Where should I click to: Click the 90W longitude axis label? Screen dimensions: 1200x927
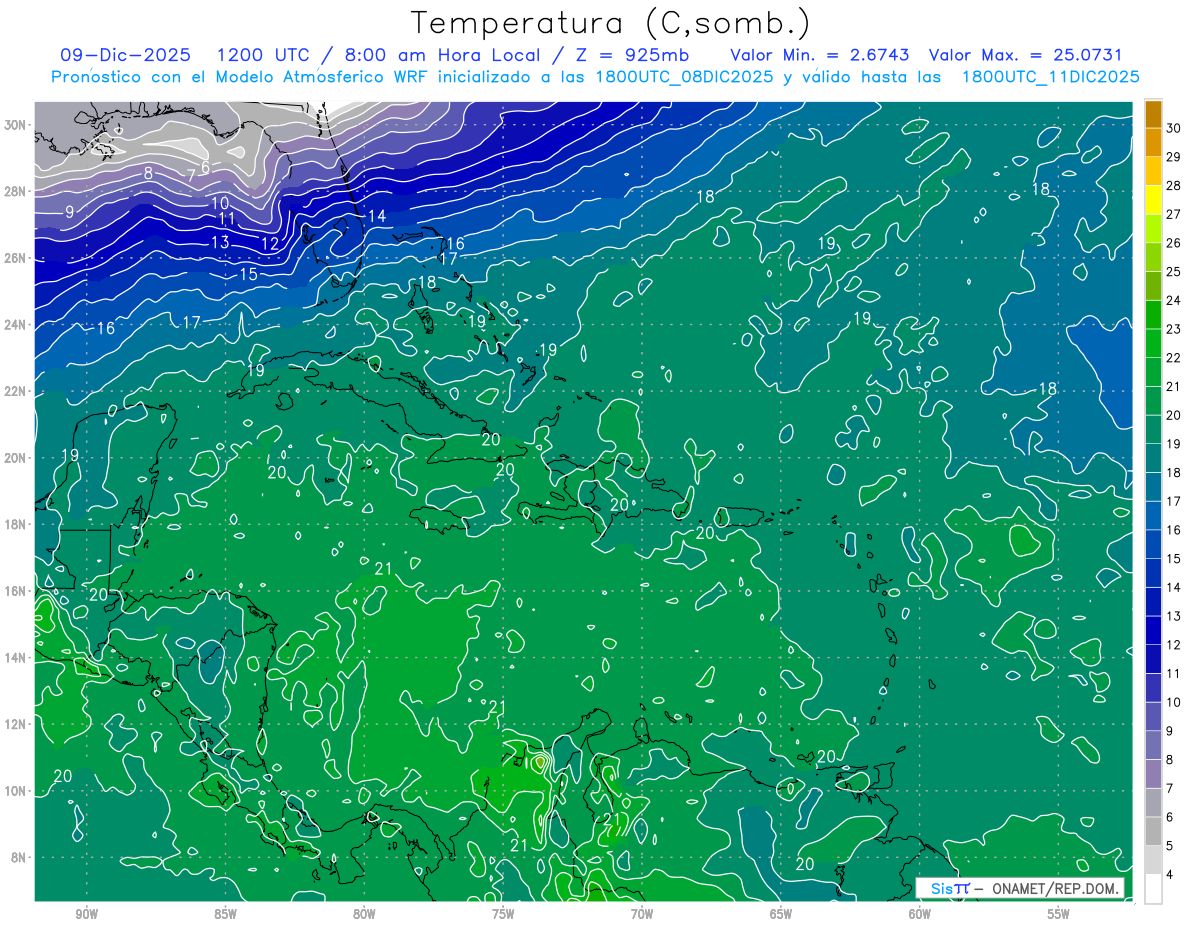click(x=86, y=914)
